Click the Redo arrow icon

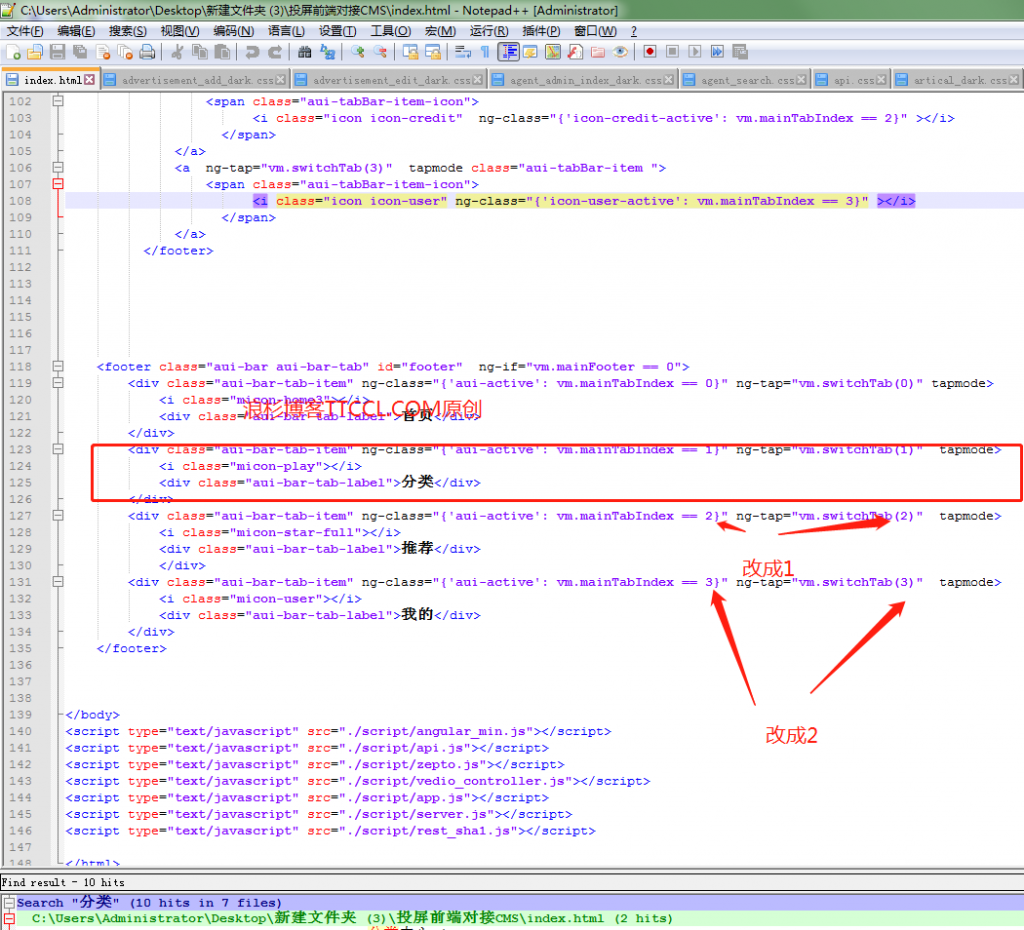point(275,52)
